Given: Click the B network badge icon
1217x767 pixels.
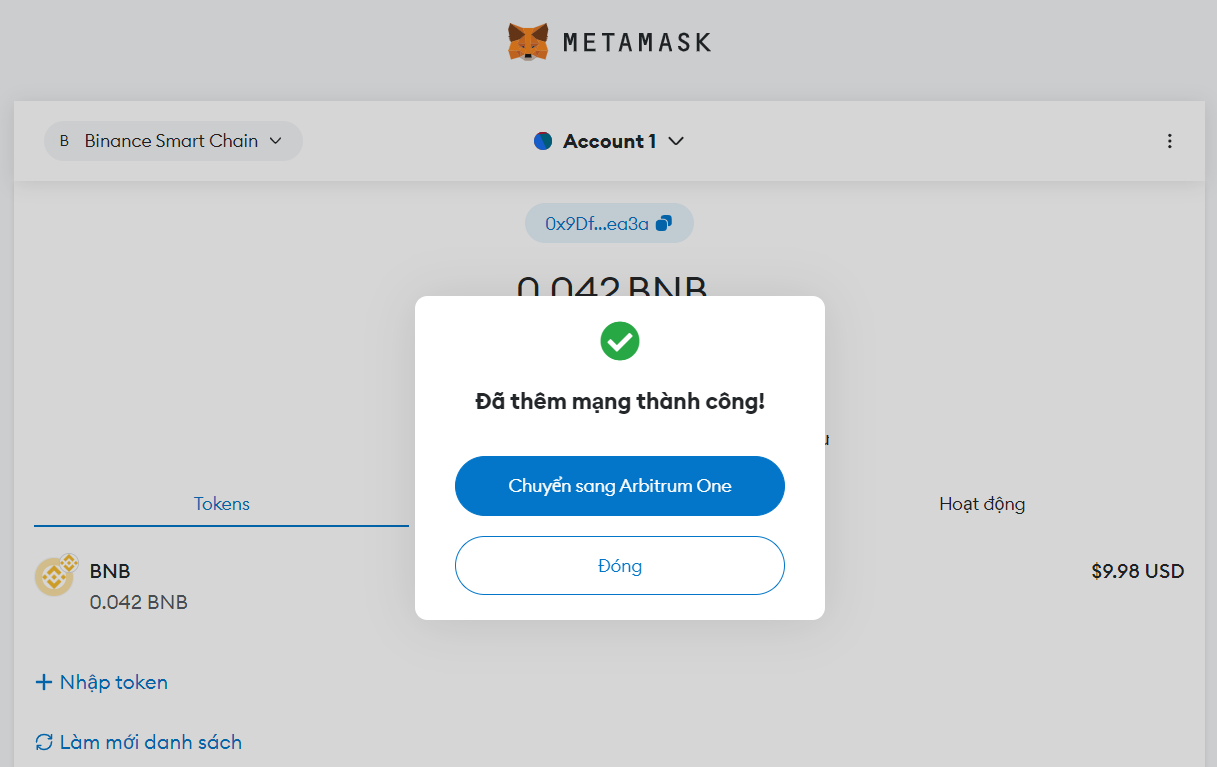Looking at the screenshot, I should tap(64, 141).
